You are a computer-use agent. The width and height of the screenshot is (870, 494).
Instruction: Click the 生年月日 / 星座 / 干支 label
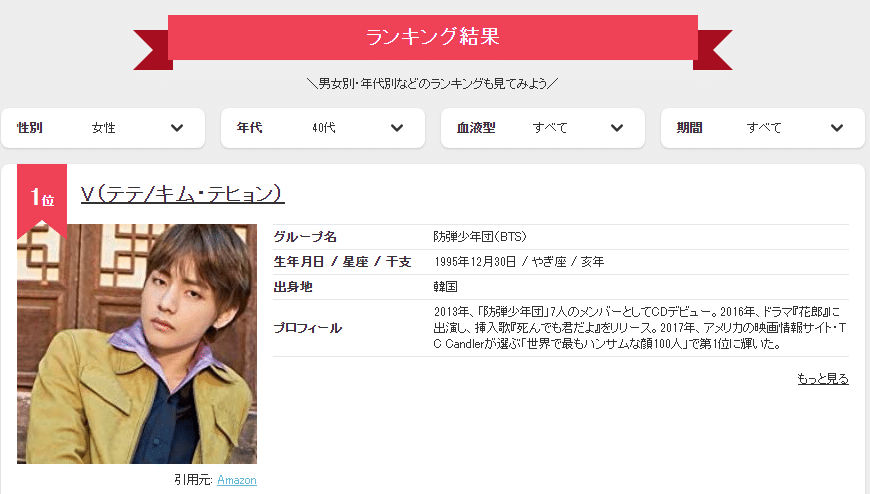click(x=342, y=261)
